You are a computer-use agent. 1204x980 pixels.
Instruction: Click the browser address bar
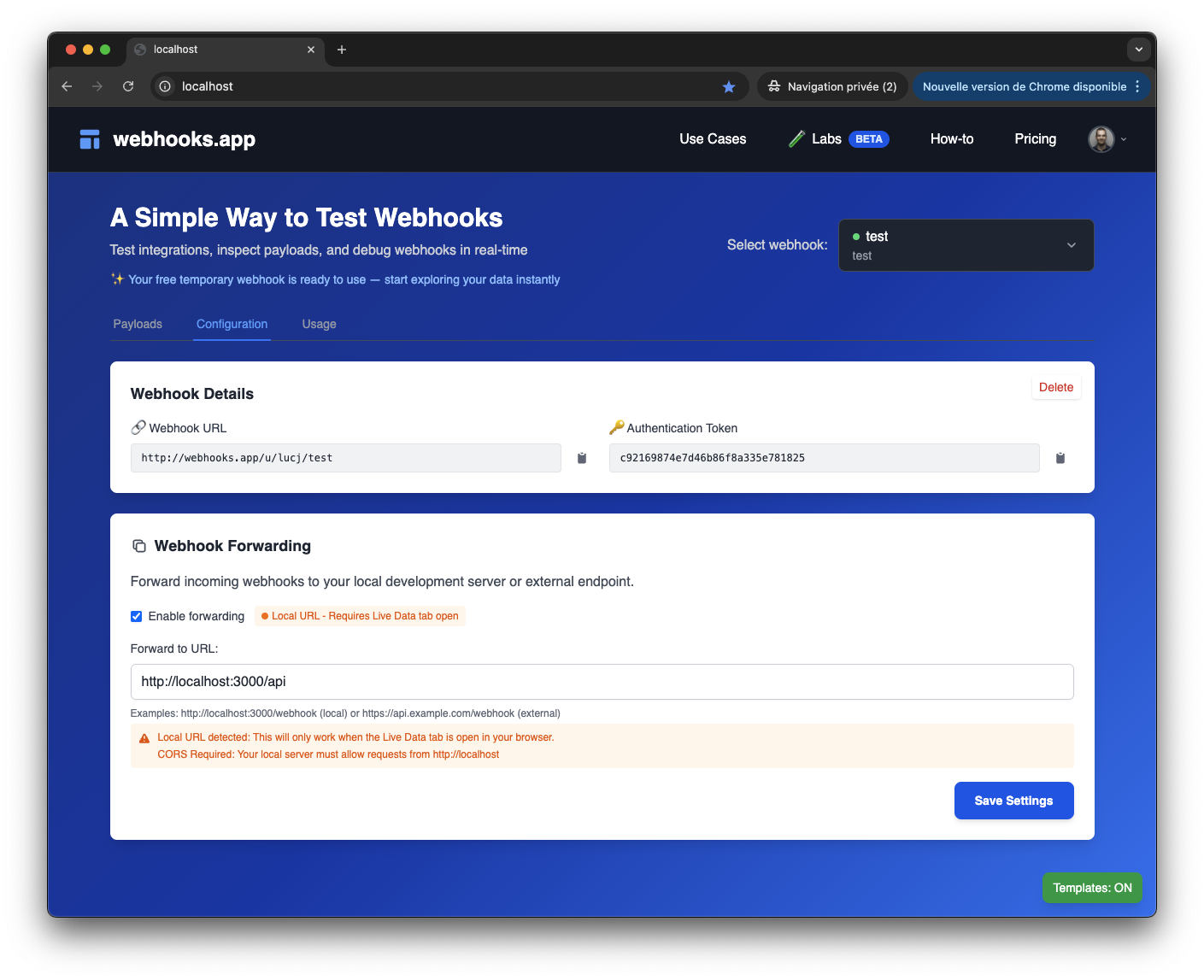point(449,86)
